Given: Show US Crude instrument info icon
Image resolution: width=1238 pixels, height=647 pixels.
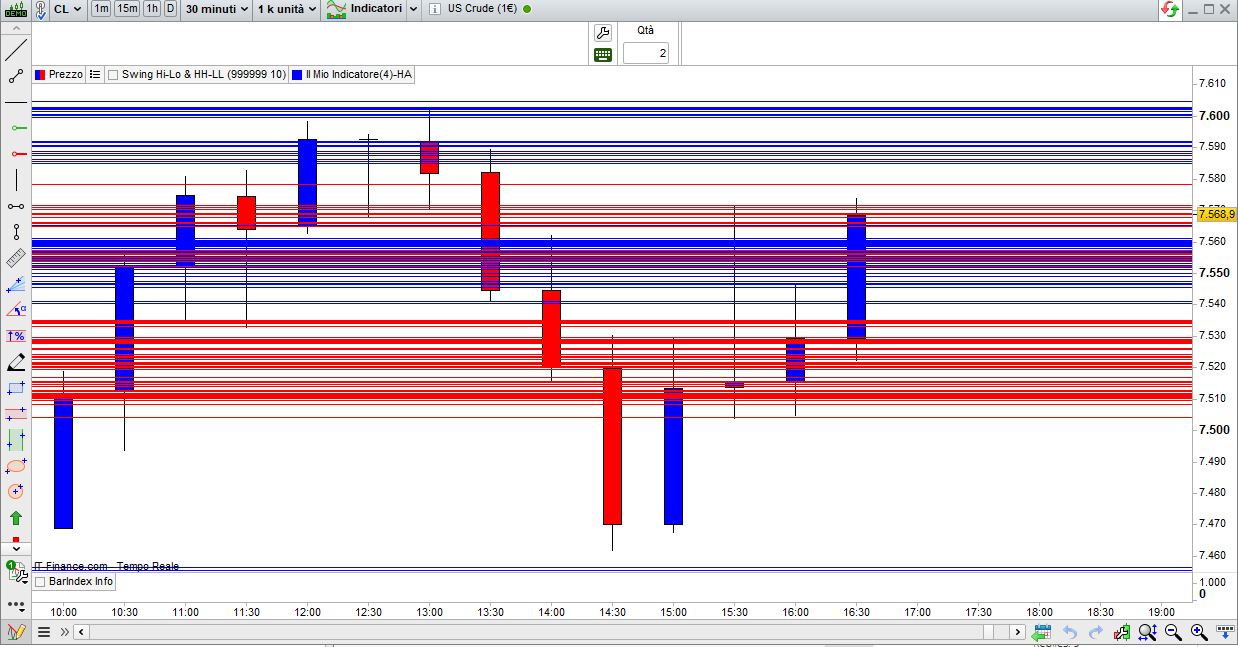Looking at the screenshot, I should [434, 9].
